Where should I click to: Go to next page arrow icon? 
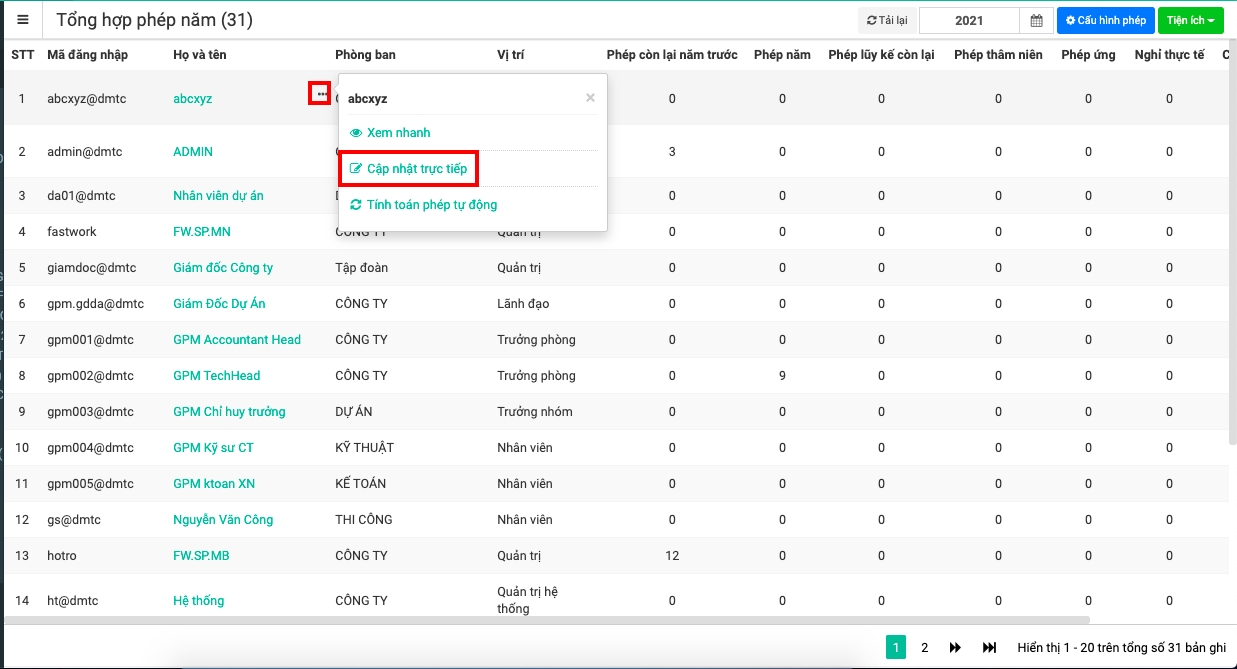point(955,648)
